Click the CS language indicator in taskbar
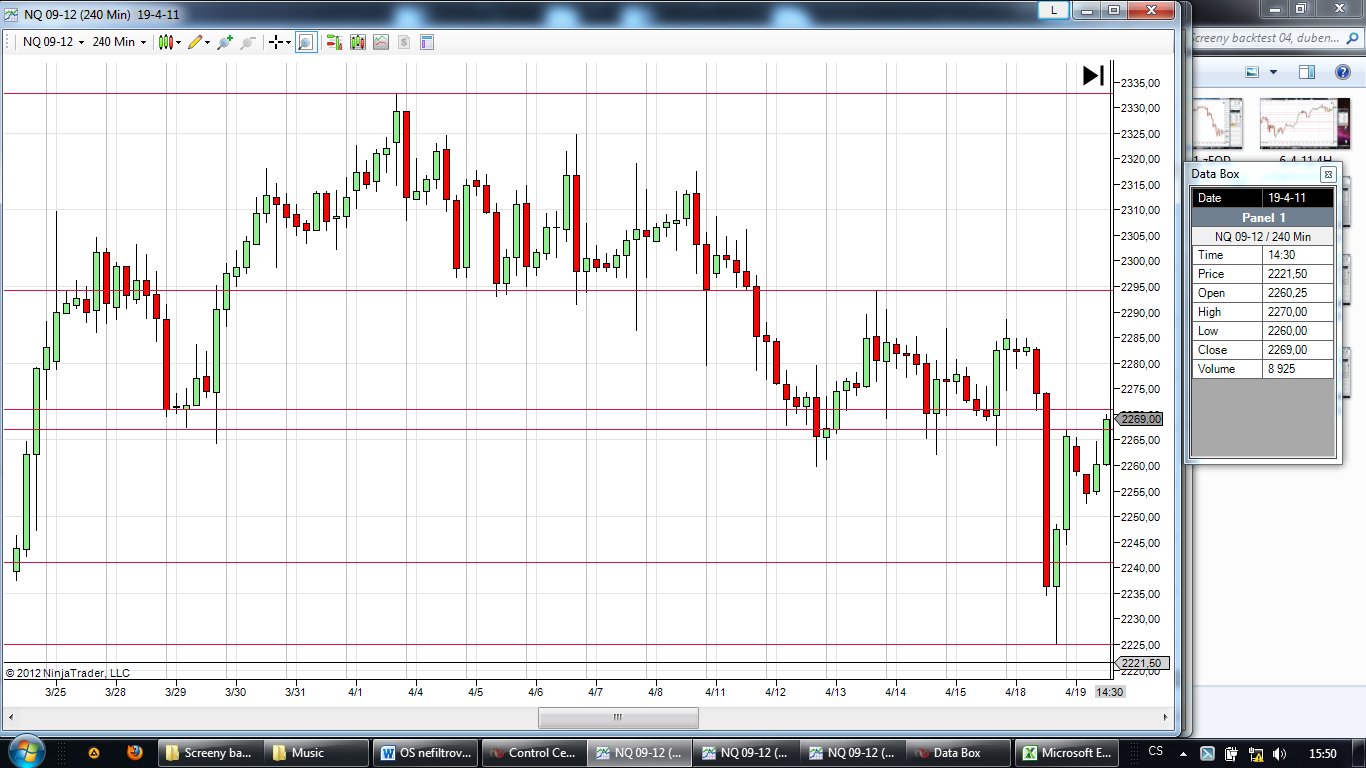1366x768 pixels. point(1156,751)
